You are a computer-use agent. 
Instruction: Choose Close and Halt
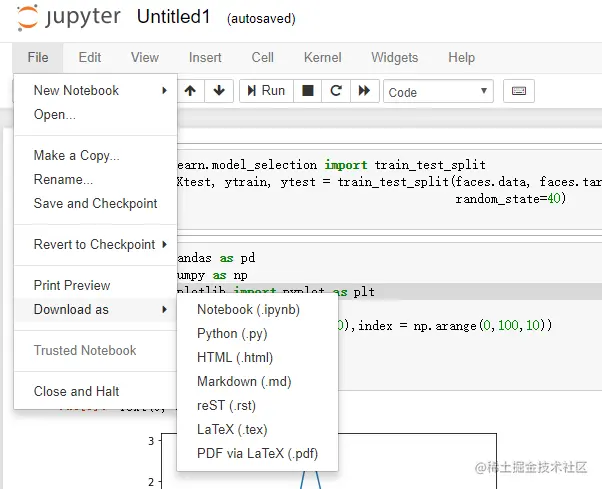pos(96,392)
